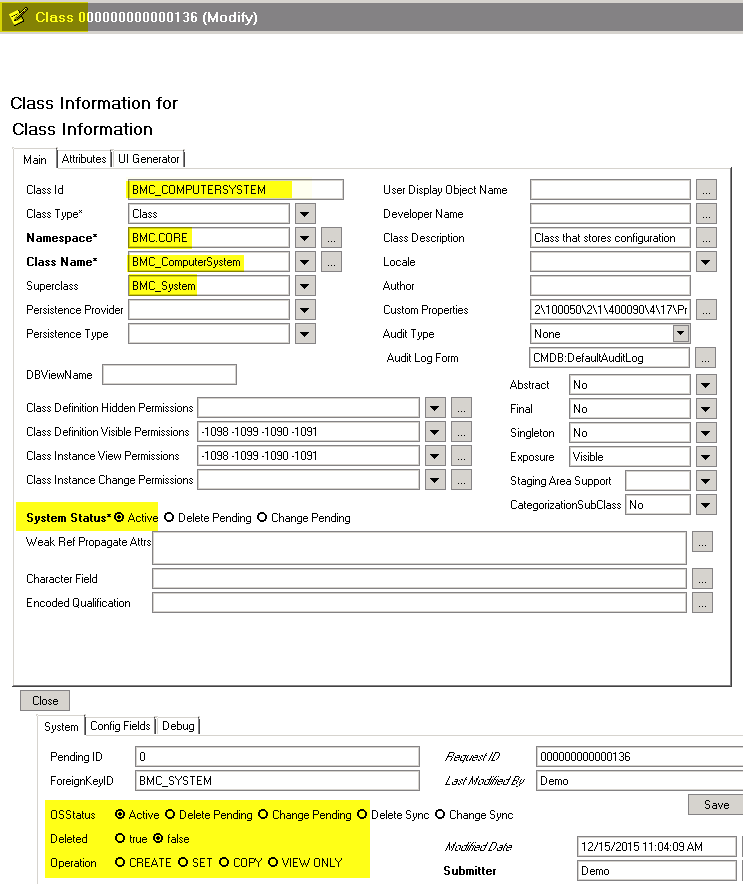Open the Persistence Provider dropdown
This screenshot has height=884, width=743.
(304, 310)
